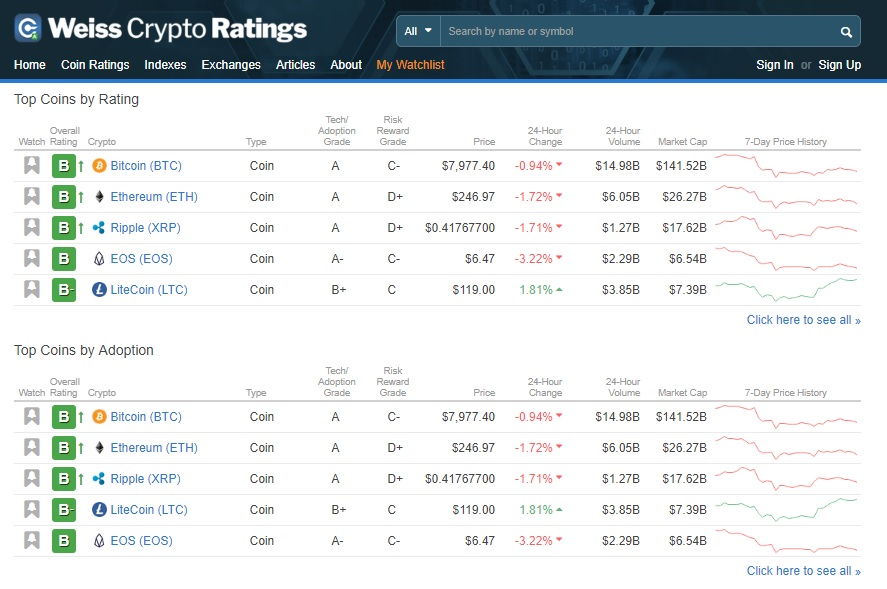The height and width of the screenshot is (589, 887).
Task: Click LiteCoin's green 7-day chart in Rating table
Action: (786, 289)
